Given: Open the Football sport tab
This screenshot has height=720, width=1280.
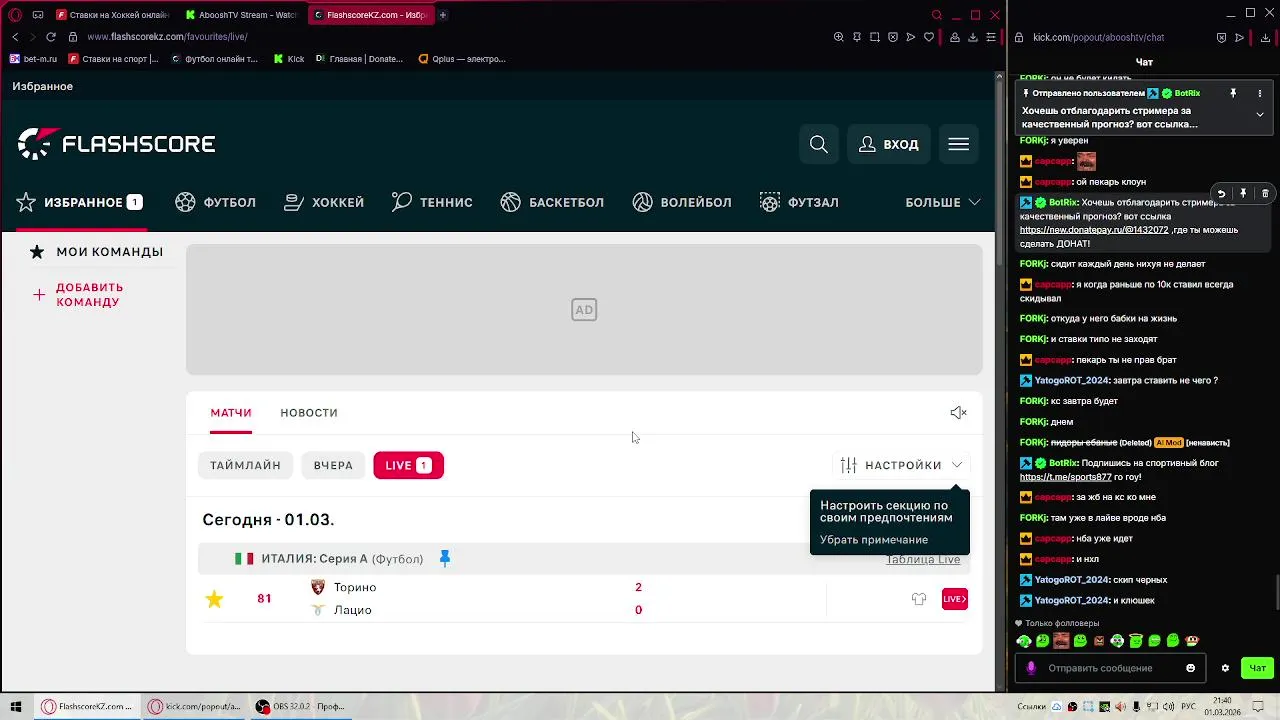Looking at the screenshot, I should pyautogui.click(x=215, y=202).
